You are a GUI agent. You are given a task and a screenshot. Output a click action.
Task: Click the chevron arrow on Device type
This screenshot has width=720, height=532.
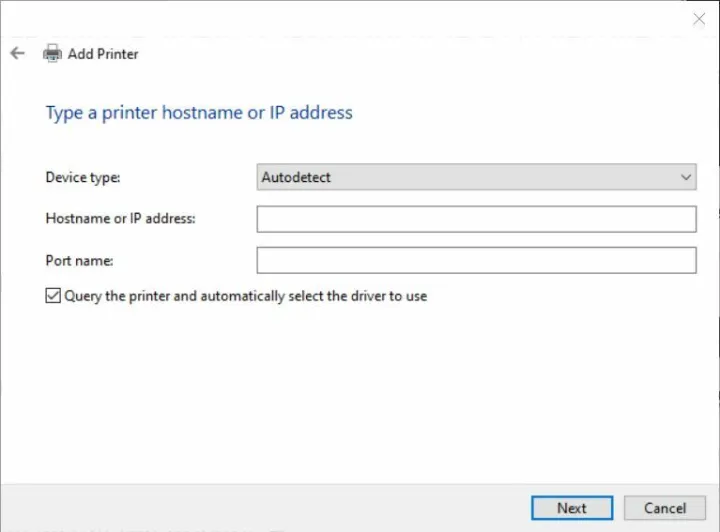click(x=686, y=177)
